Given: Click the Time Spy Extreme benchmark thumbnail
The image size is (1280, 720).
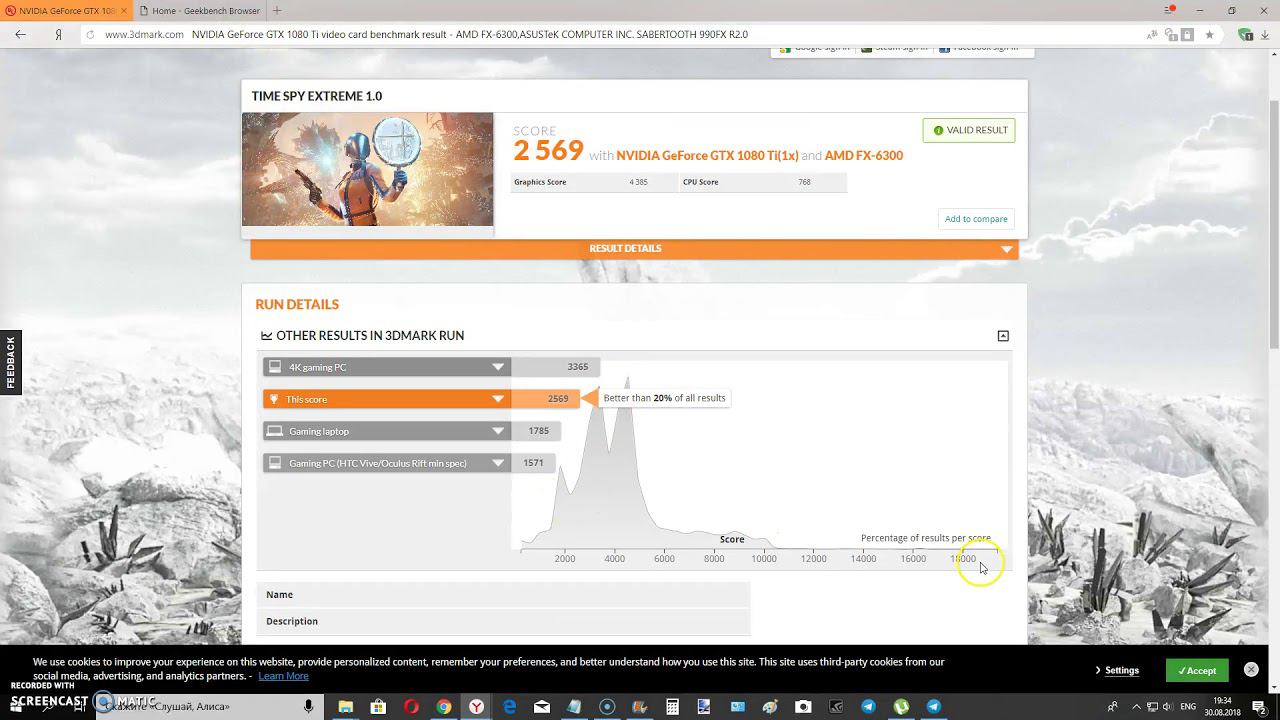Looking at the screenshot, I should 367,169.
